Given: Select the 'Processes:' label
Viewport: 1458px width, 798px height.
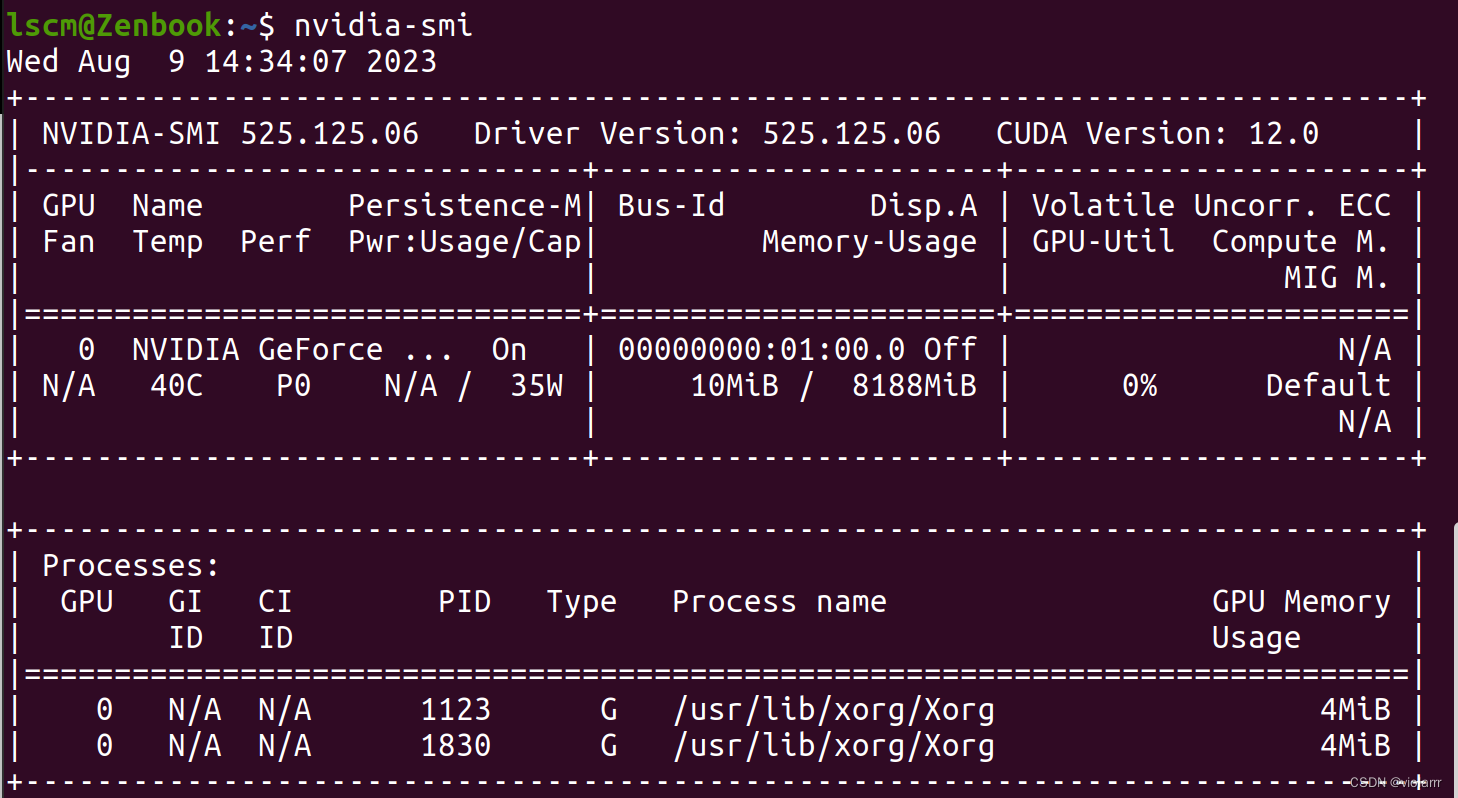Looking at the screenshot, I should [131, 566].
